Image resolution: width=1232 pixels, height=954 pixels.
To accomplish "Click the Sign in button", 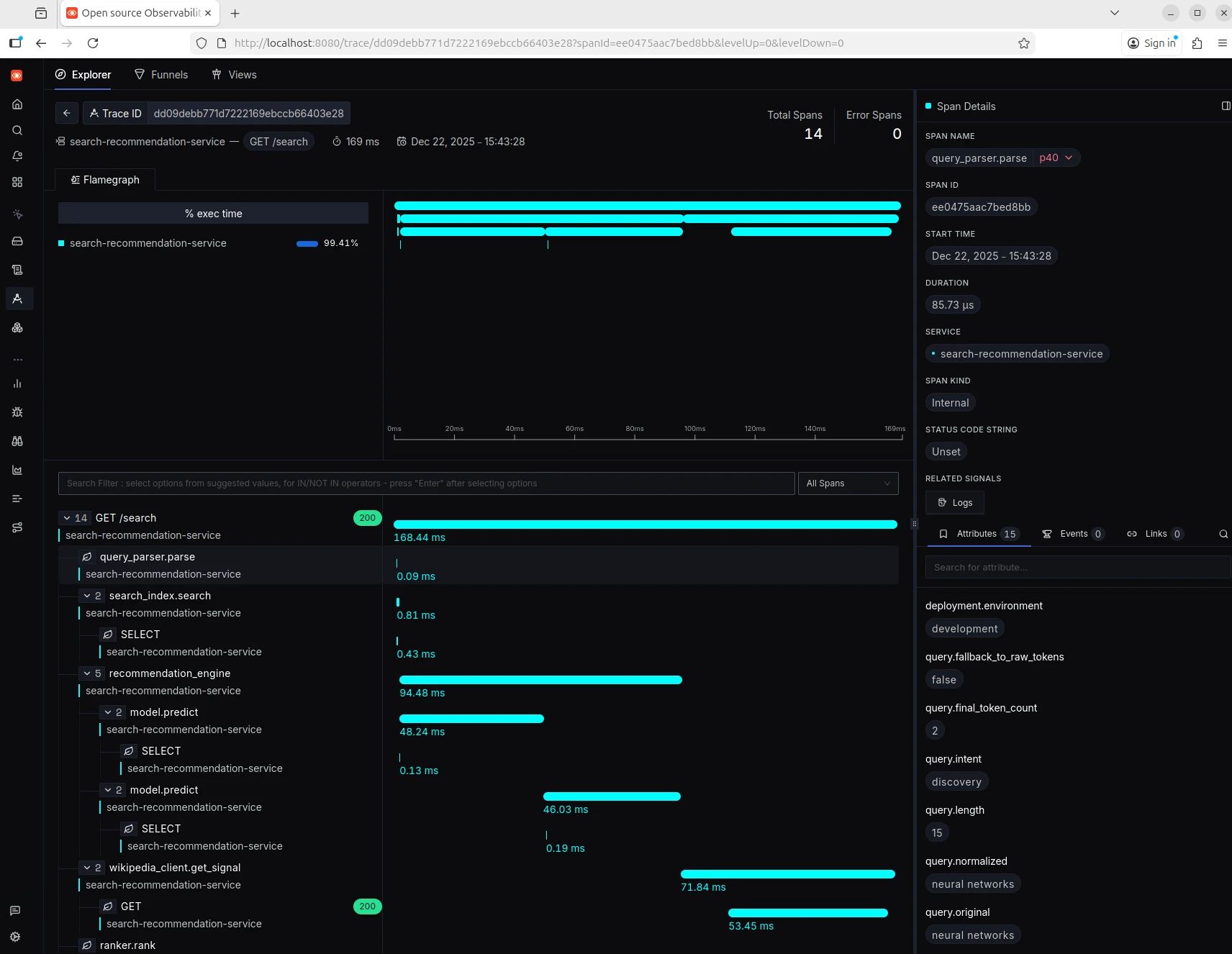I will 1152,43.
